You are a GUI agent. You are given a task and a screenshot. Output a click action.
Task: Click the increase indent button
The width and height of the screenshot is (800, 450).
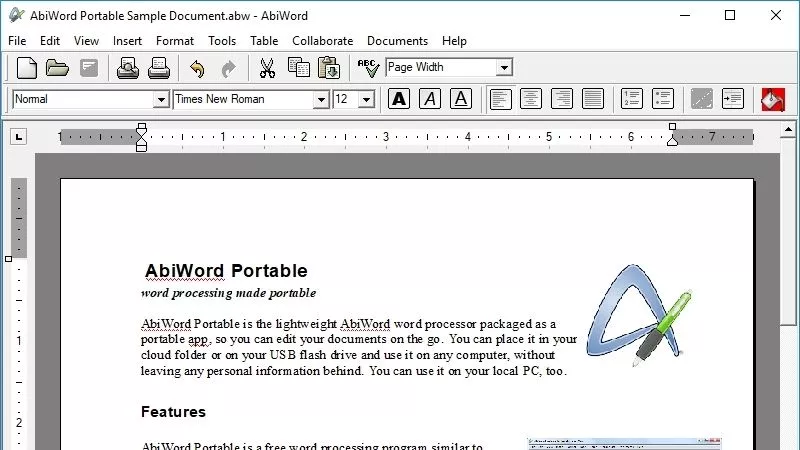(732, 99)
